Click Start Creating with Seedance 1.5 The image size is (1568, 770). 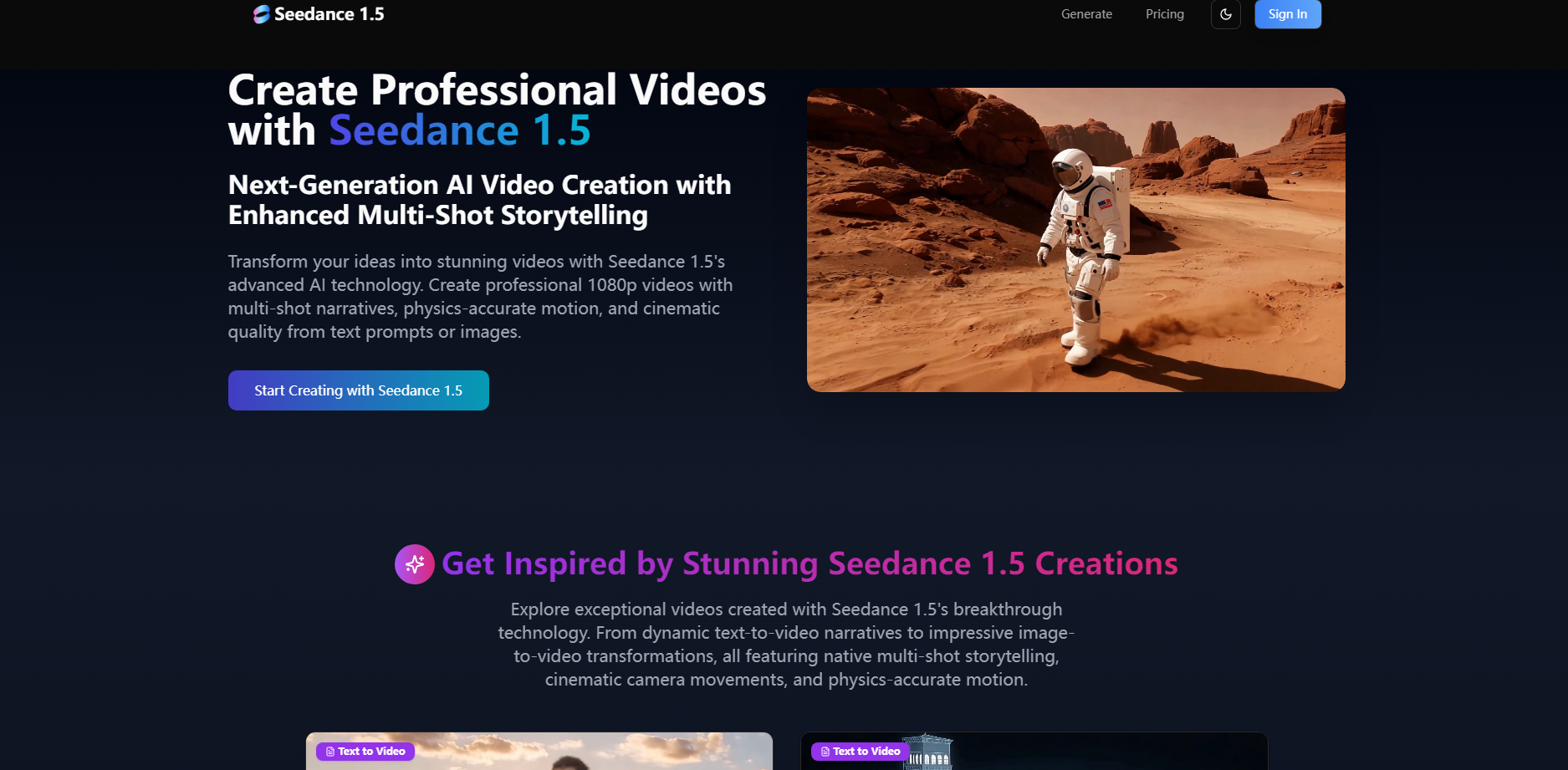[358, 390]
